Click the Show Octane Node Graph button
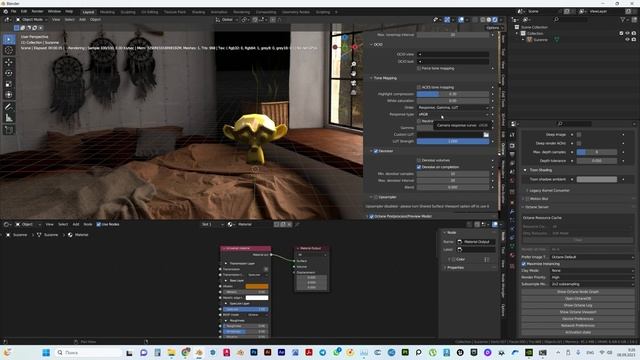 point(578,292)
